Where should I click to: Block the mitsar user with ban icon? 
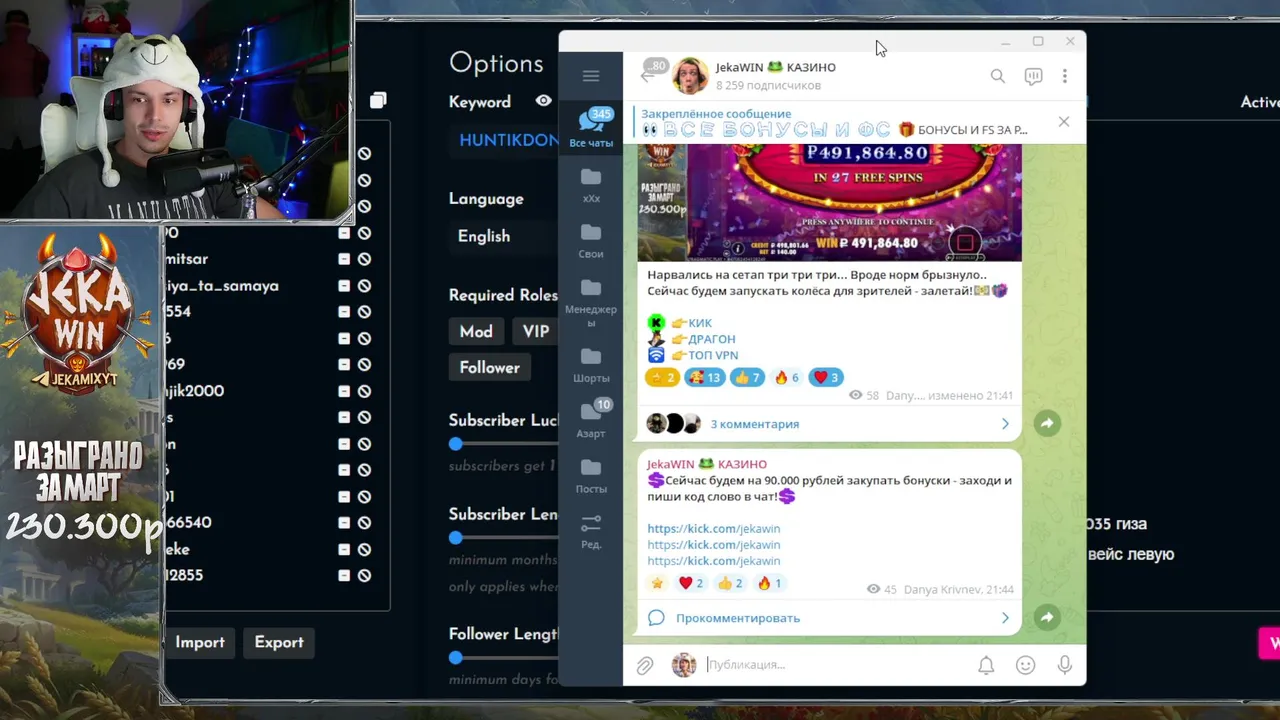(365, 259)
